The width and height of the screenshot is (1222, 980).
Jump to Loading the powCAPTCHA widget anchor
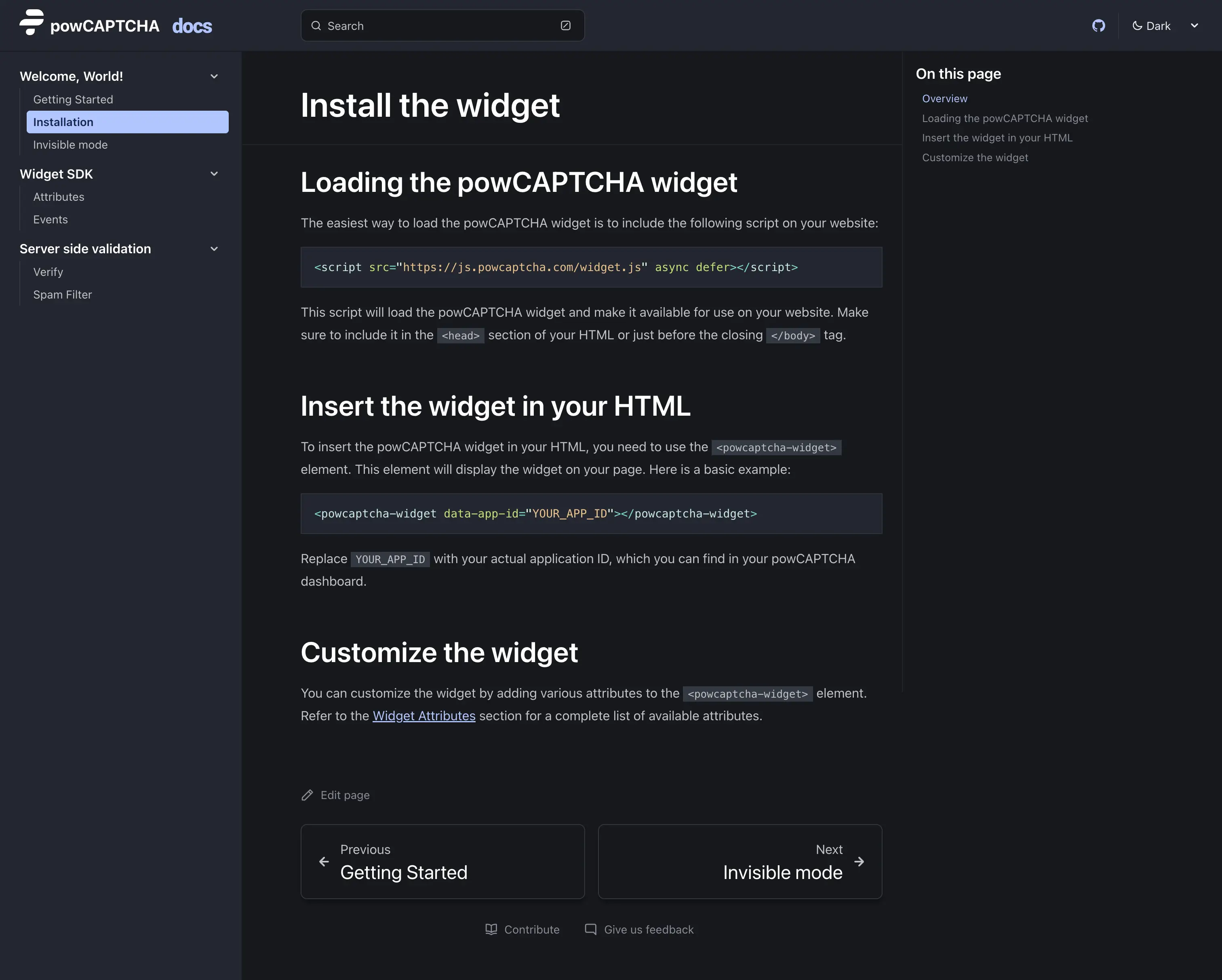coord(1005,118)
